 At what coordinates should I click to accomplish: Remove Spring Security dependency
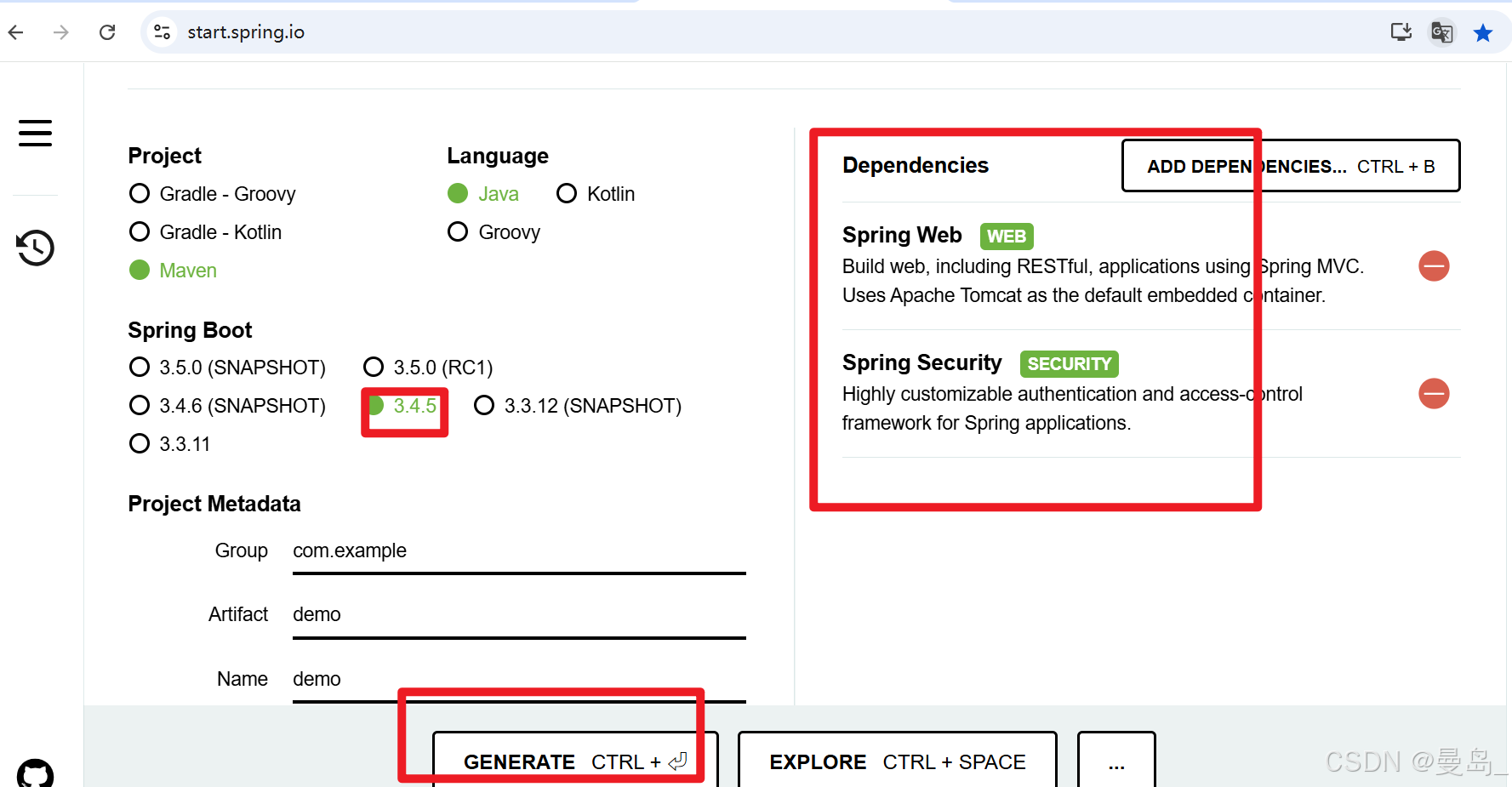click(1434, 394)
